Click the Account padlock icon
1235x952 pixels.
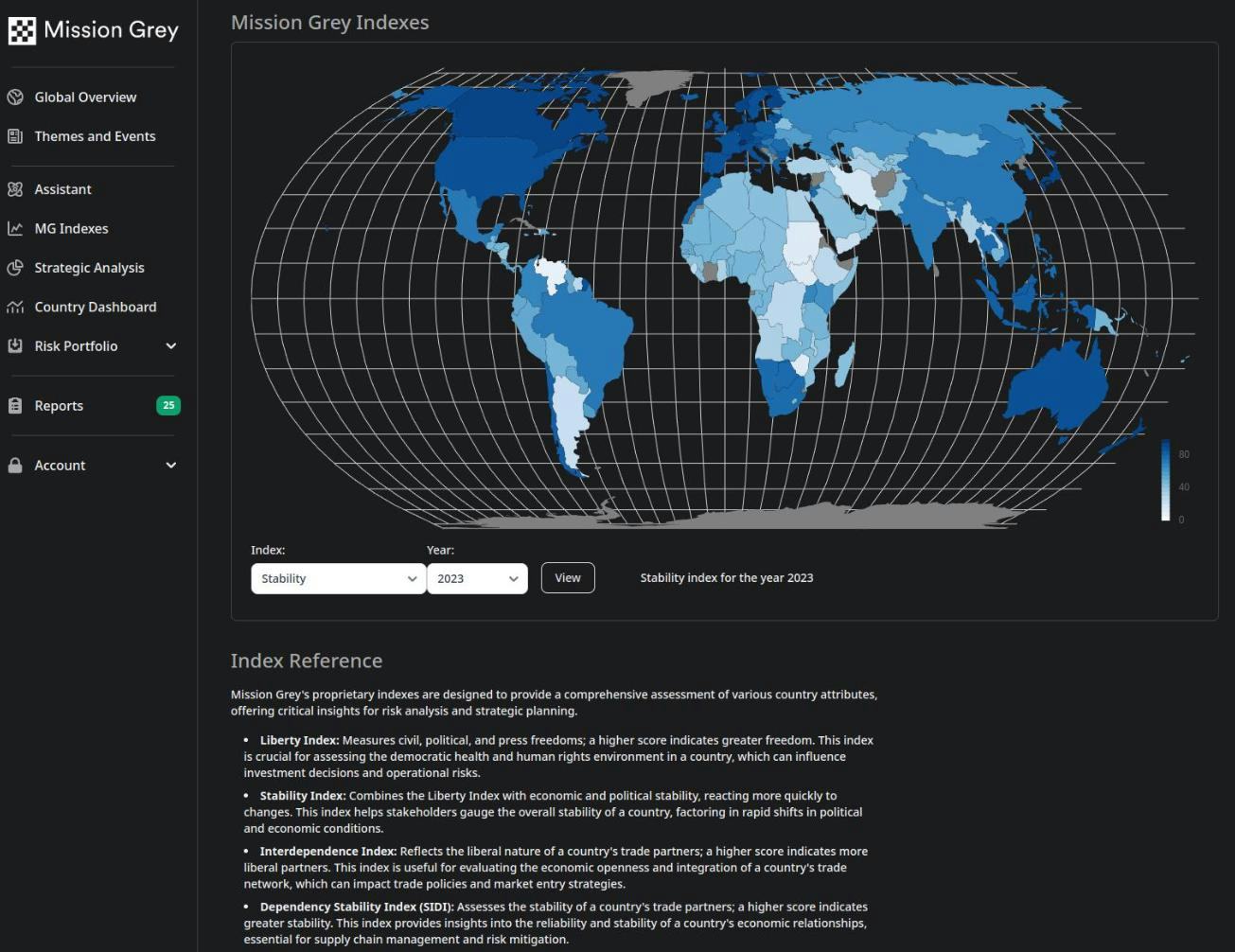[x=13, y=465]
